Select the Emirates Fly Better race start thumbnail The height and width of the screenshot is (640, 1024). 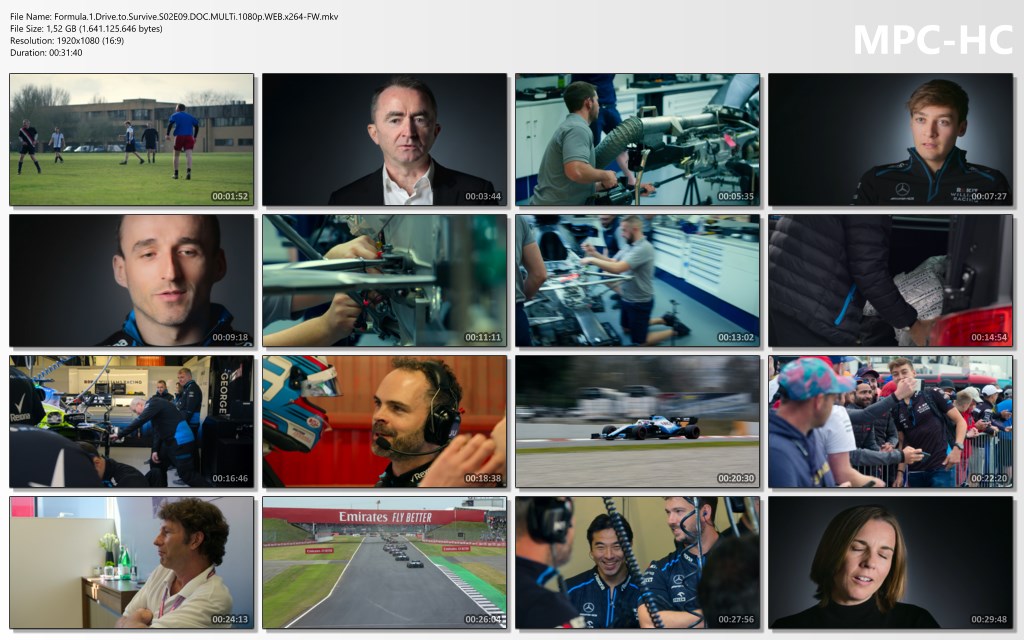pos(384,562)
